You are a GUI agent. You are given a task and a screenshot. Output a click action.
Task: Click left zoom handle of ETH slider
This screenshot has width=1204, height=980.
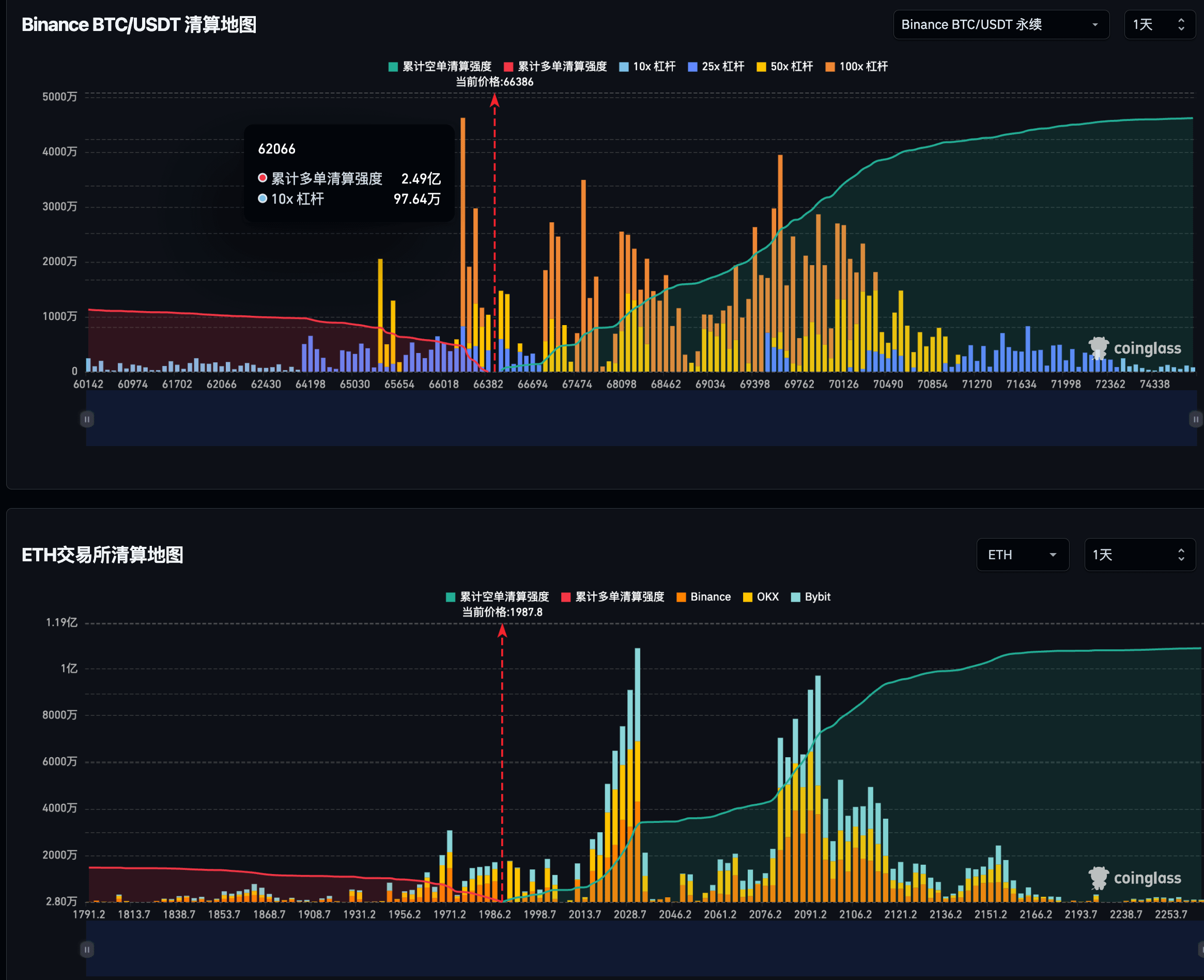[x=87, y=950]
